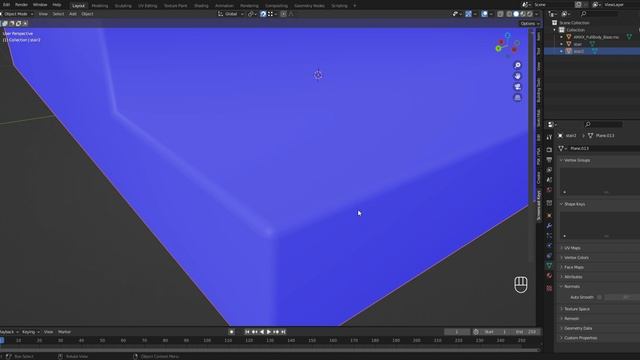Play the animation forward
640x360 pixels.
pos(269,332)
